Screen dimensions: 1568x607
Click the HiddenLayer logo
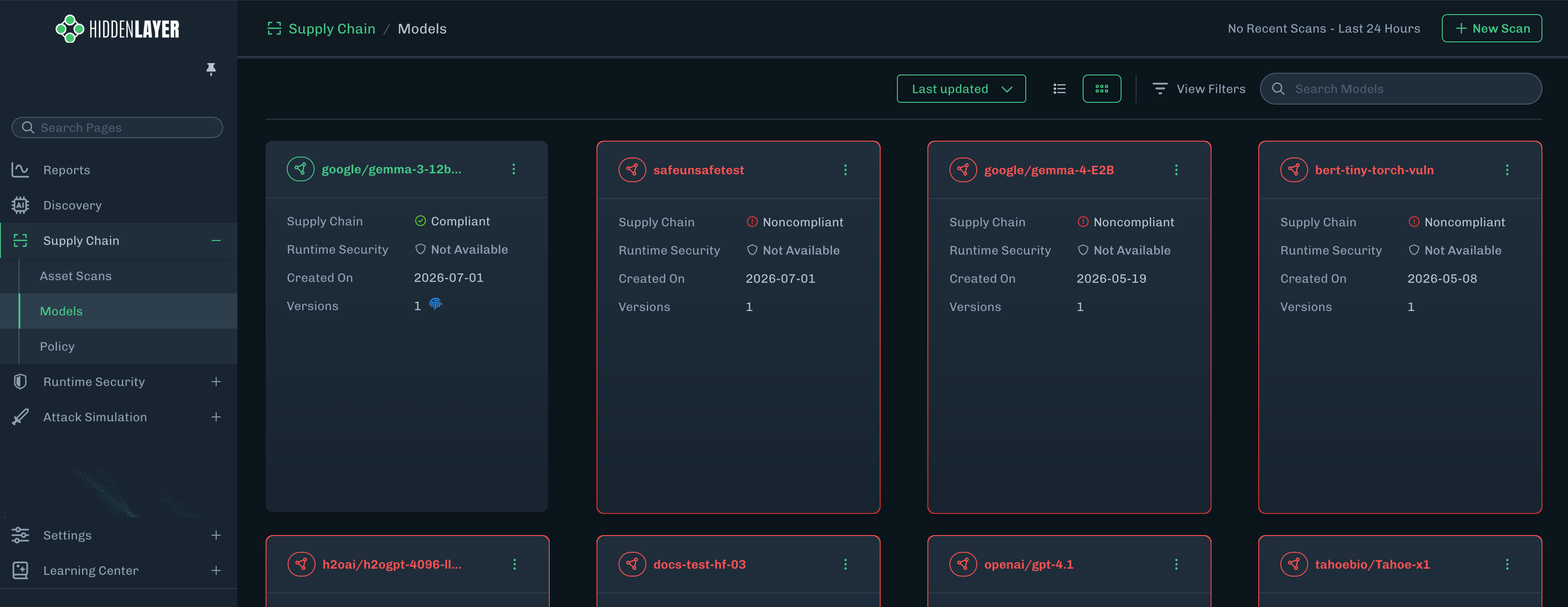coord(117,29)
